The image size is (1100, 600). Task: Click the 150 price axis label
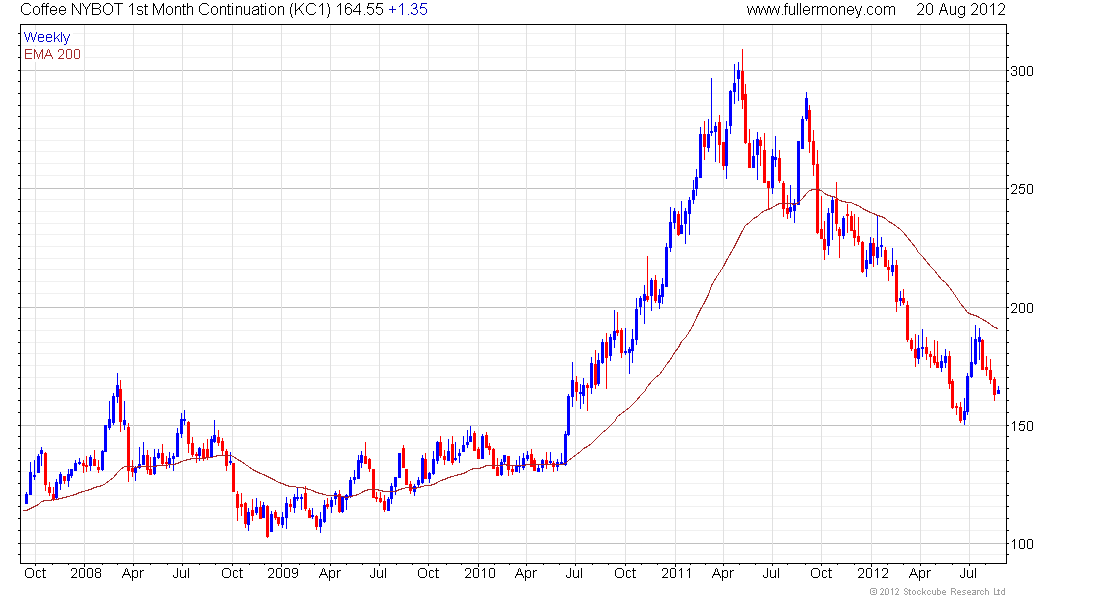[1020, 426]
